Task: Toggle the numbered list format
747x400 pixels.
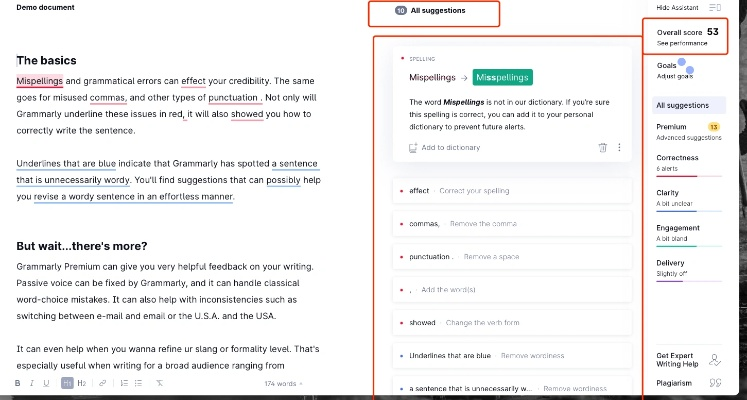Action: click(124, 383)
